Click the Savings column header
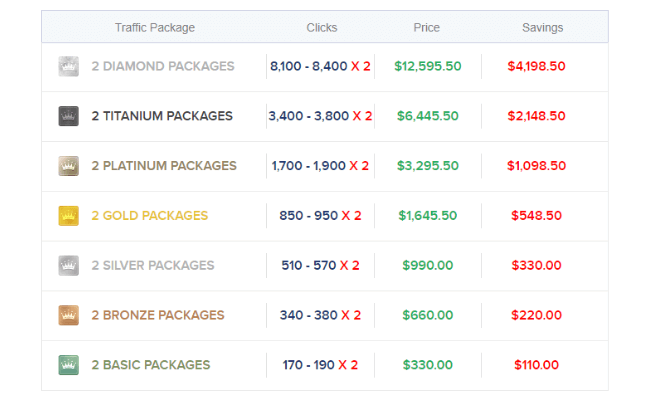 [x=542, y=28]
